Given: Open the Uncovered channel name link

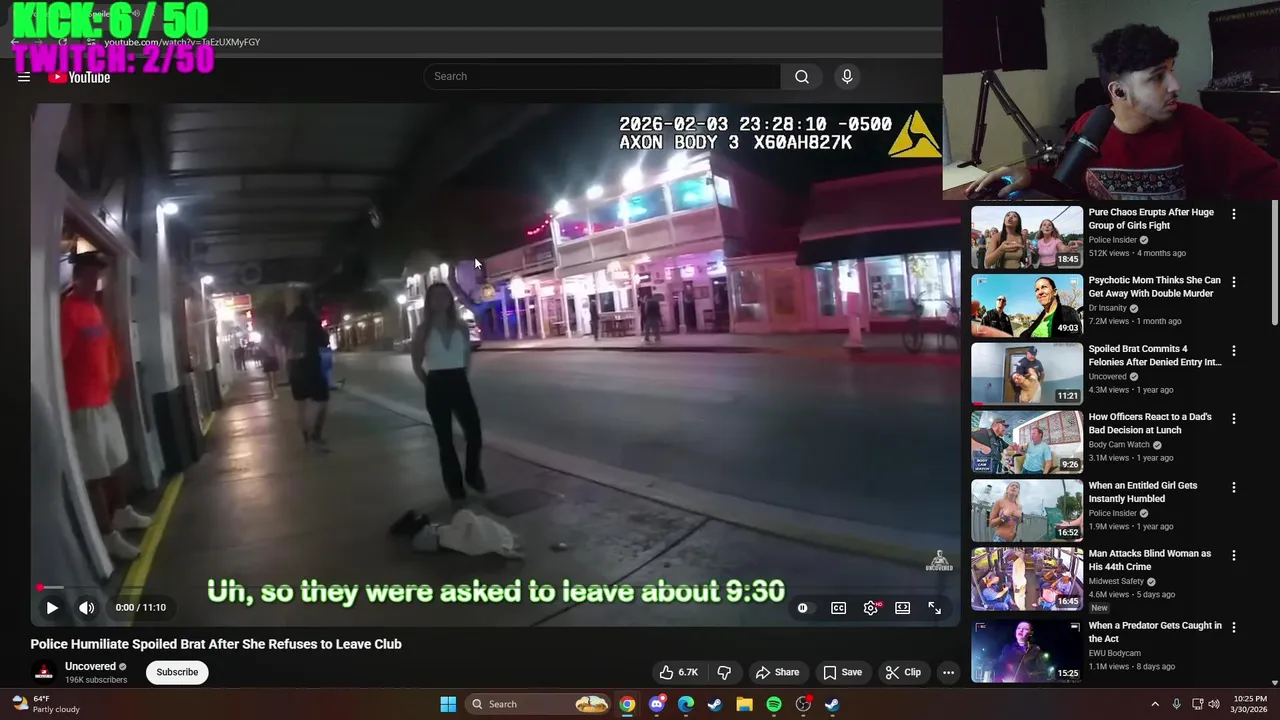Looking at the screenshot, I should tap(90, 666).
